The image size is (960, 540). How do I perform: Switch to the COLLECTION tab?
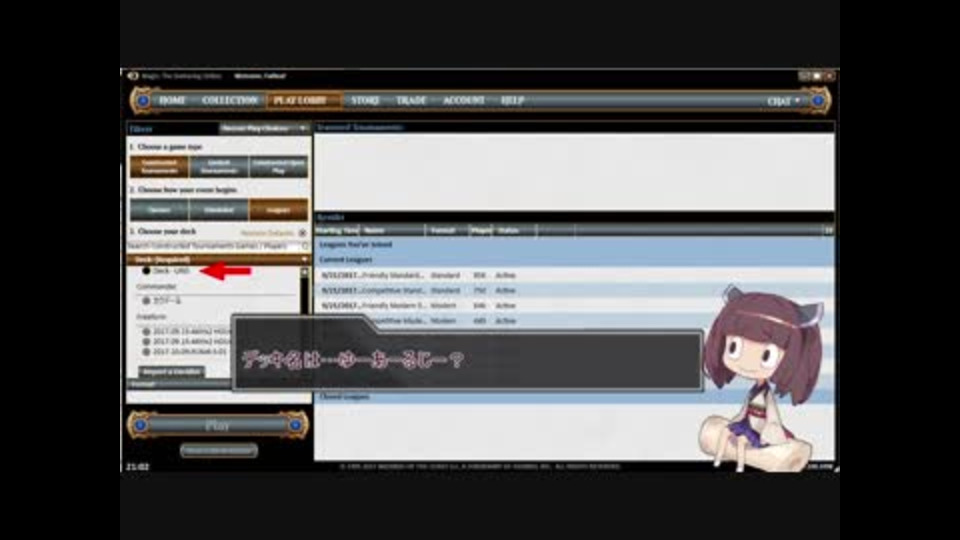(230, 100)
